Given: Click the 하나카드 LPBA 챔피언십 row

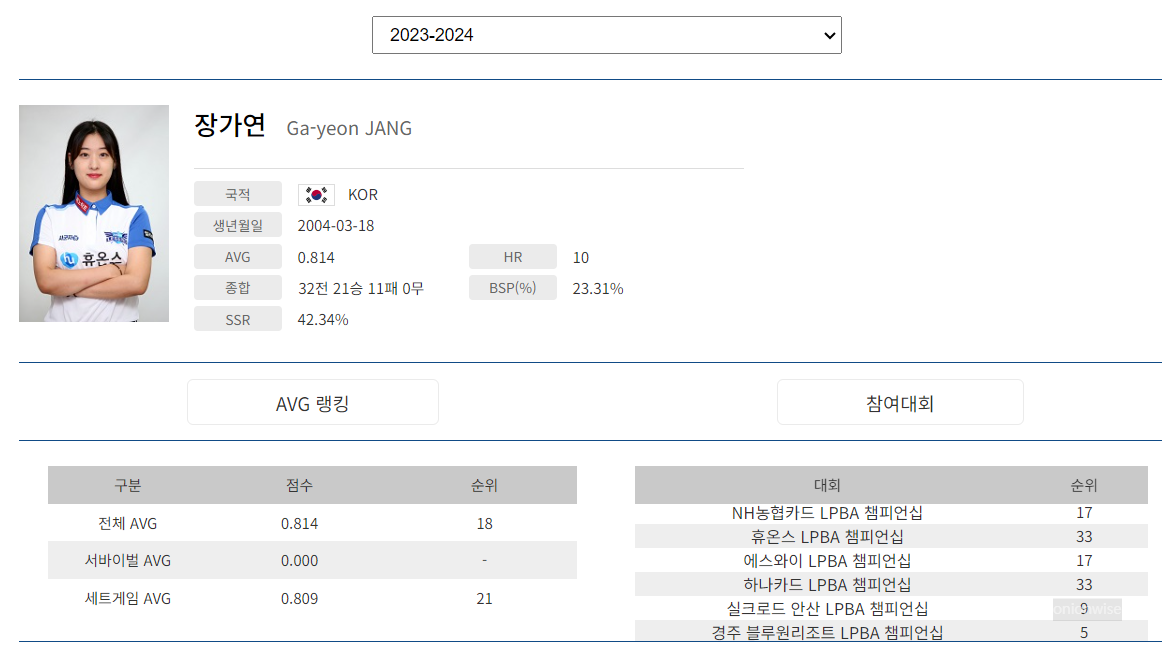Looking at the screenshot, I should point(828,584).
